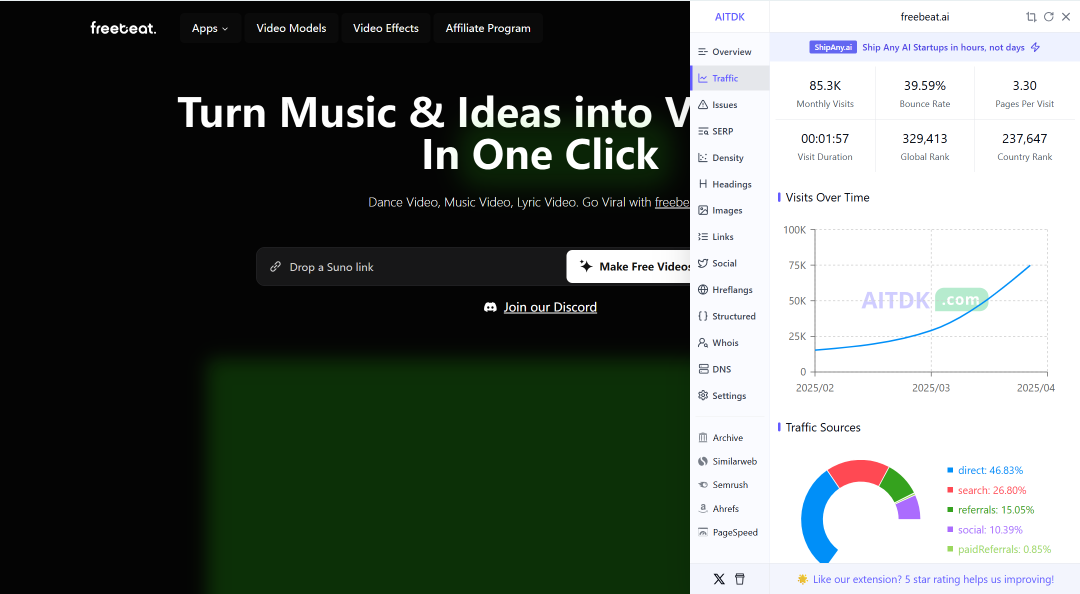Open the SERP section
This screenshot has width=1080, height=594.
coord(729,131)
